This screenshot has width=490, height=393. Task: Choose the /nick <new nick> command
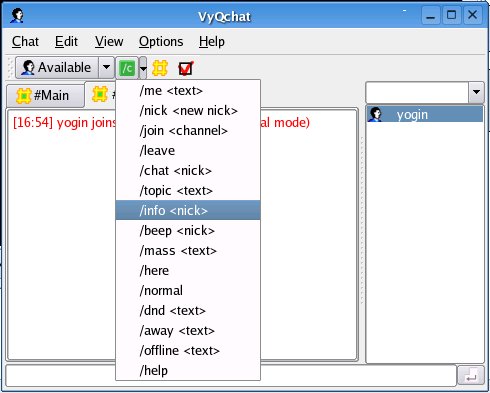point(188,111)
